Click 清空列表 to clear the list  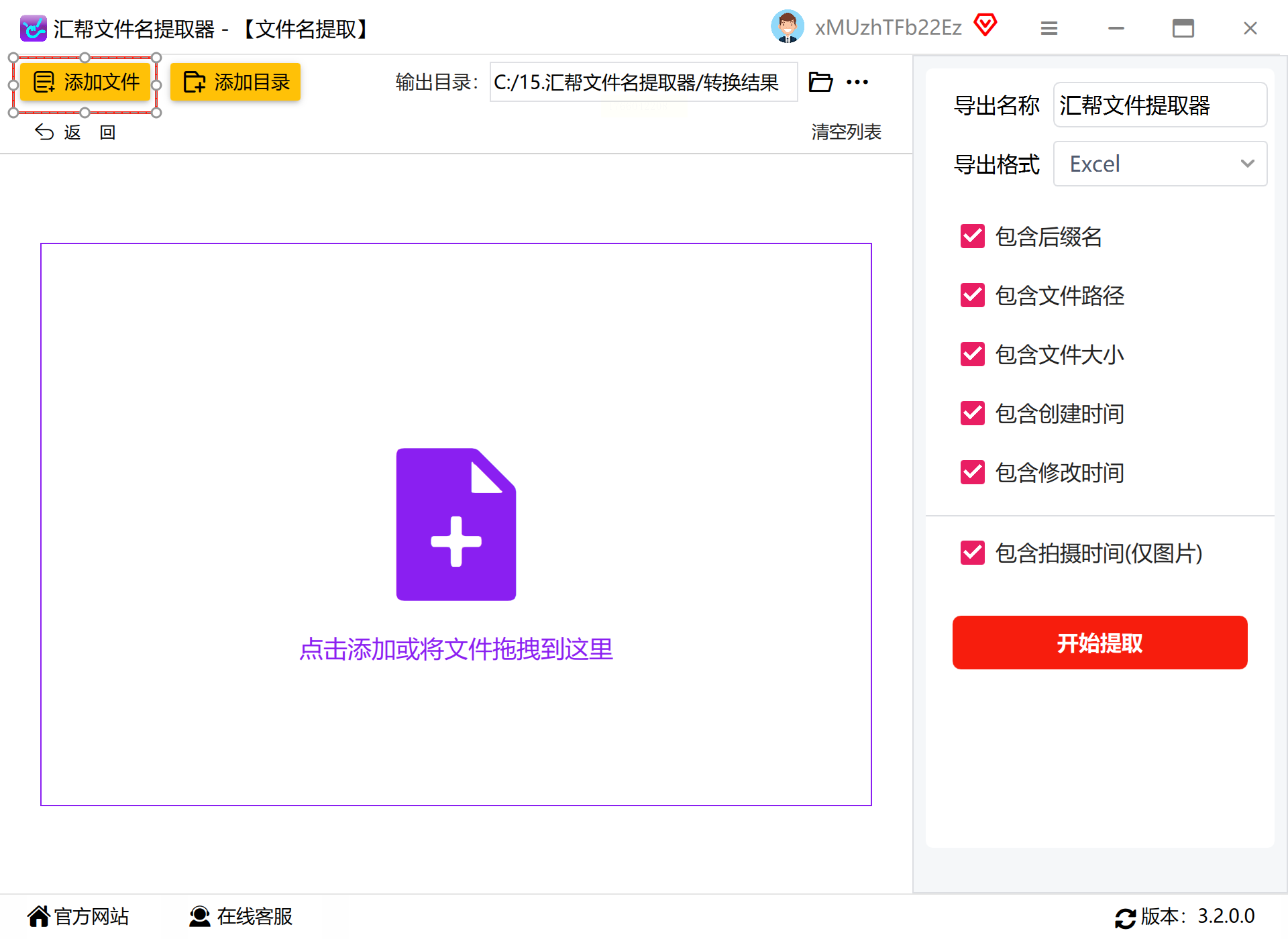click(845, 132)
